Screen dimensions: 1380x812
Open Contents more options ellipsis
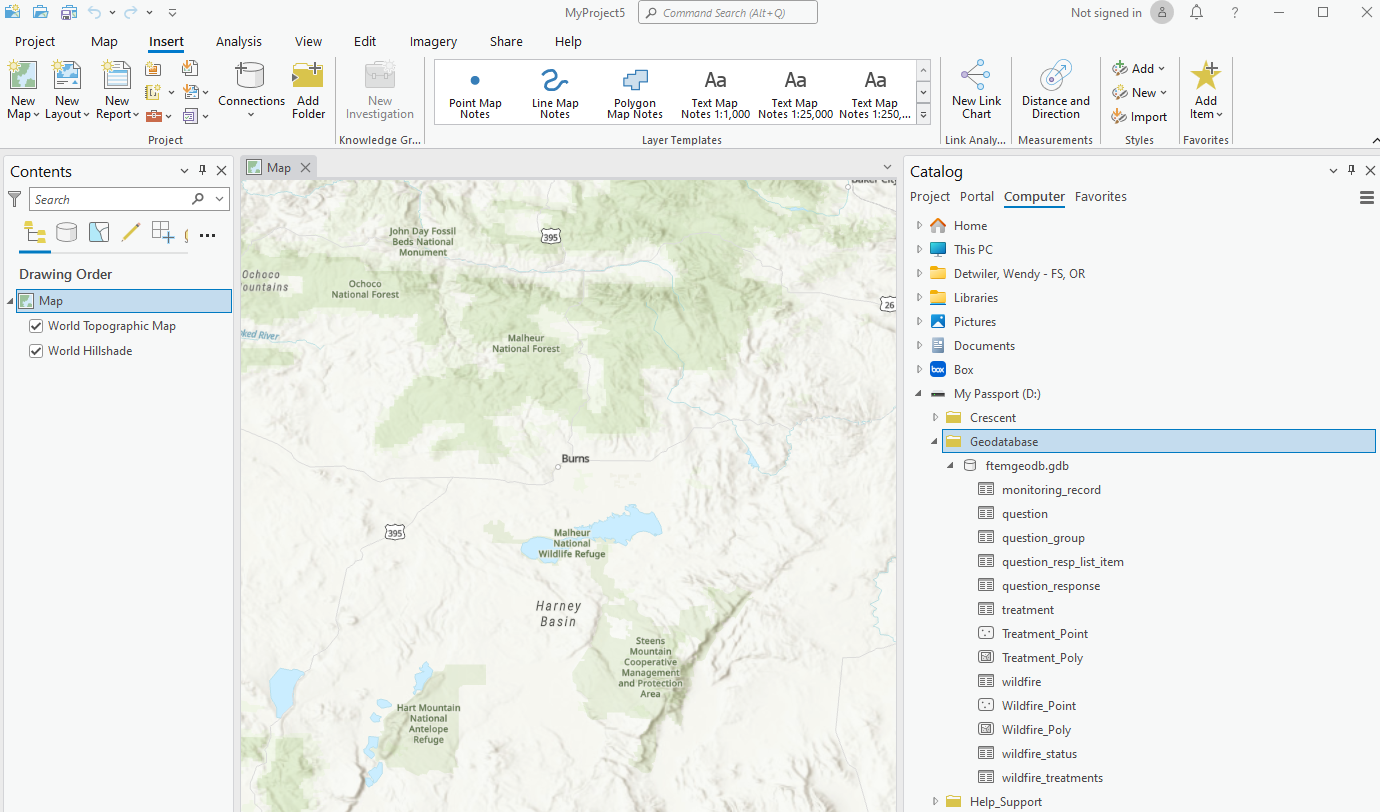[208, 235]
